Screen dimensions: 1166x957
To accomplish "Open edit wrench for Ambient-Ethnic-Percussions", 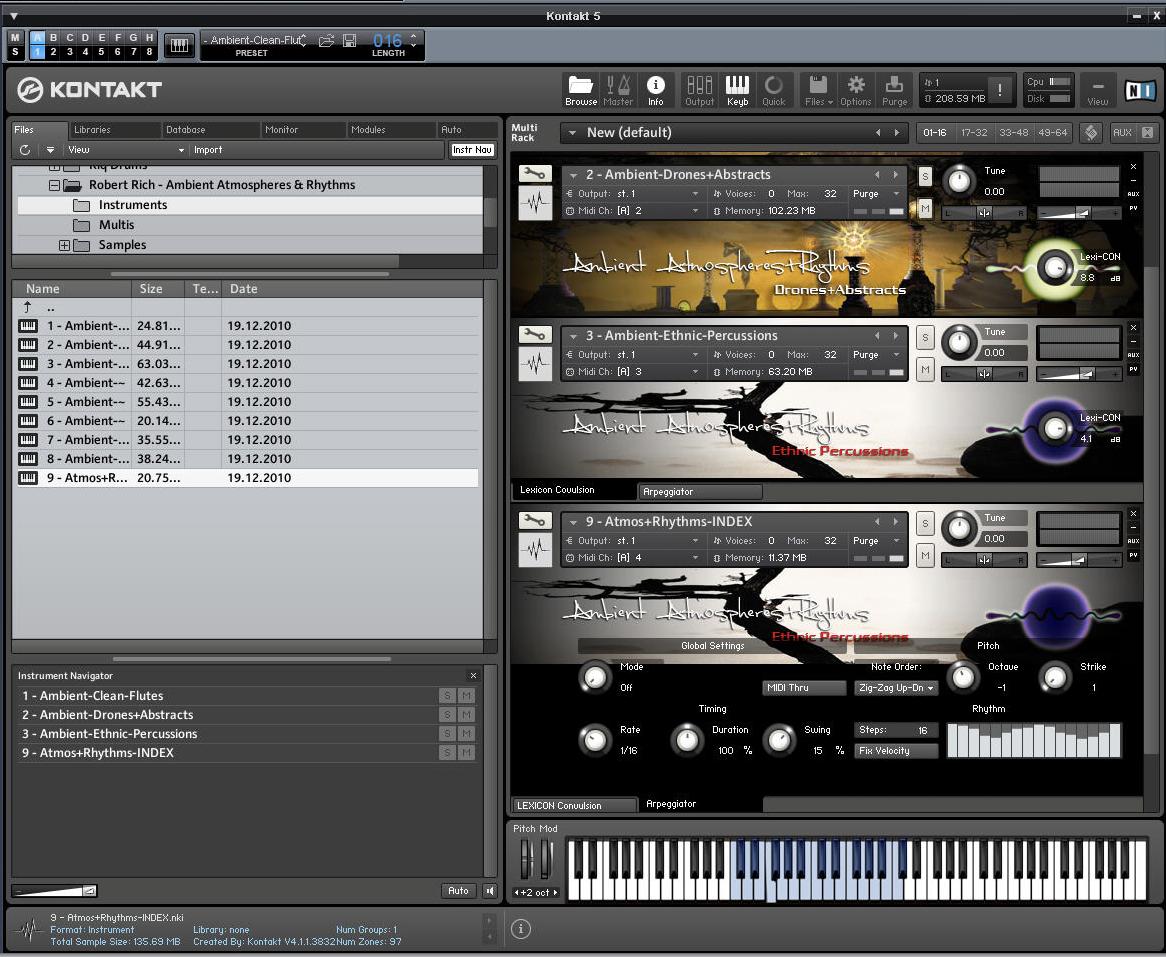I will 535,335.
